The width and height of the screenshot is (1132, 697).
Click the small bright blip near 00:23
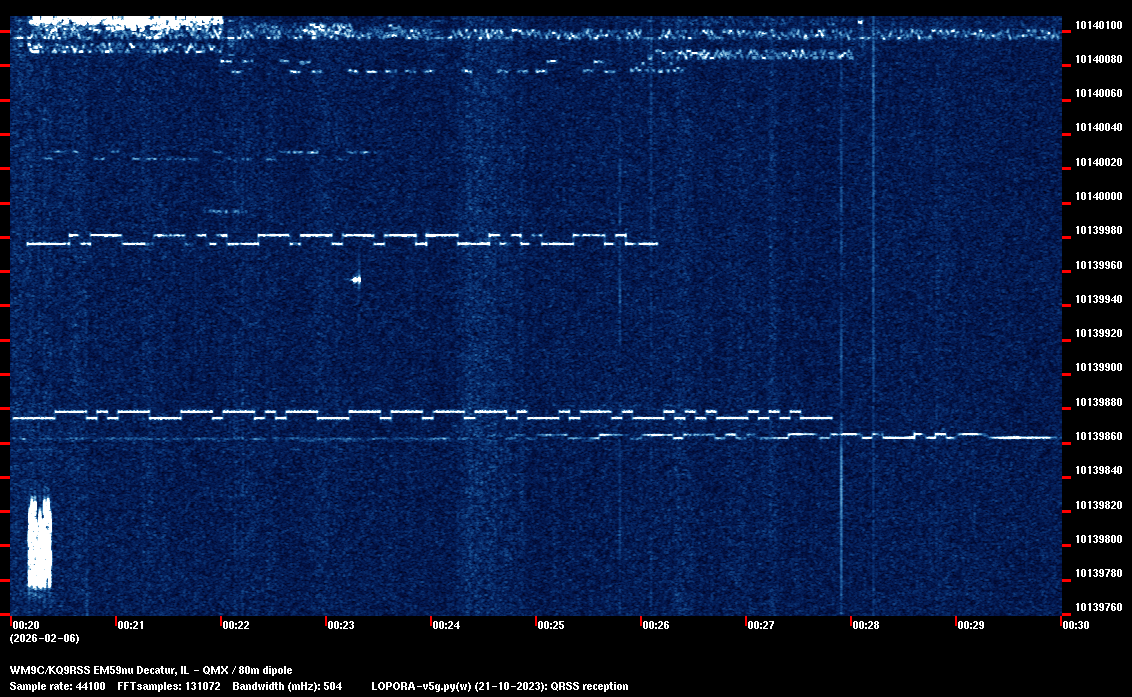click(x=356, y=280)
